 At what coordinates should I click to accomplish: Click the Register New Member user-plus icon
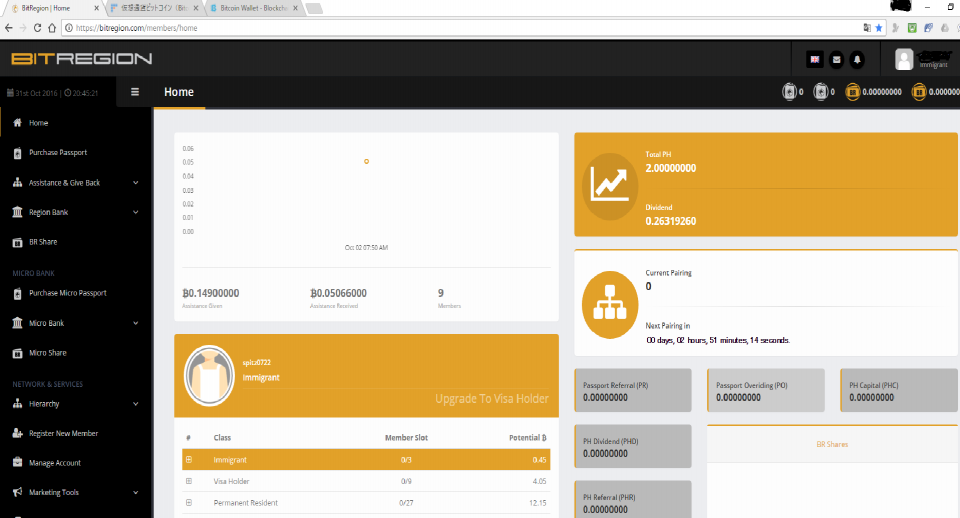(17, 433)
